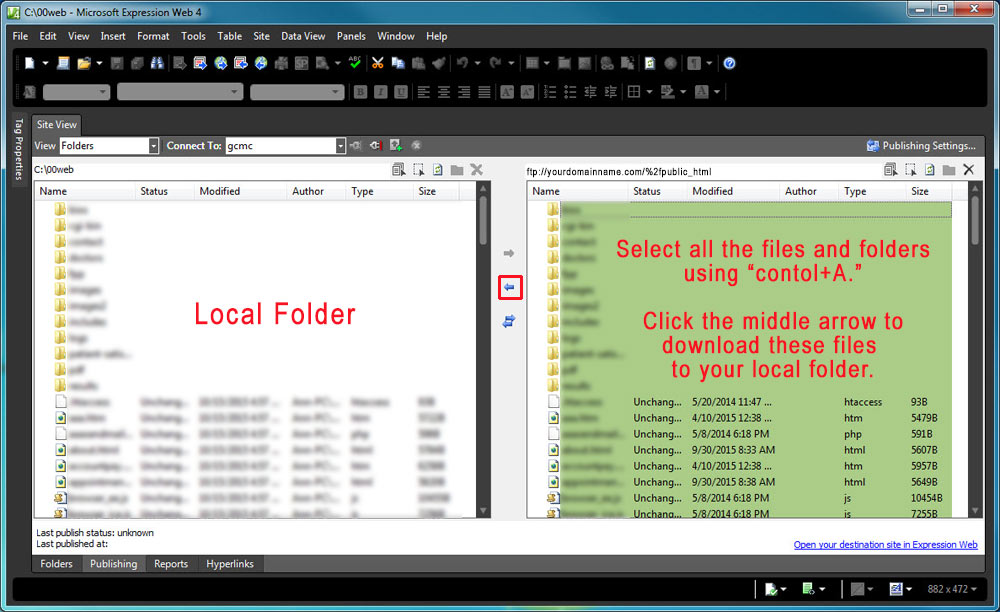Click the Insert Hyperlink icon
This screenshot has height=612, width=1001.
click(607, 63)
